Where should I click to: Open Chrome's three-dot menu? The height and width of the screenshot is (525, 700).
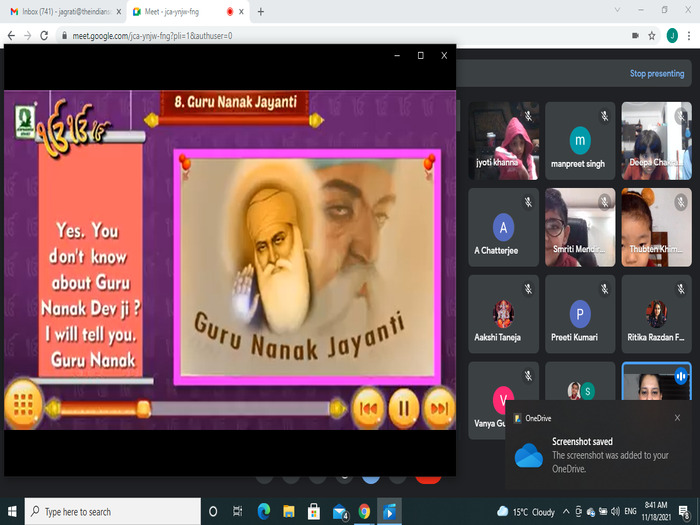689,36
